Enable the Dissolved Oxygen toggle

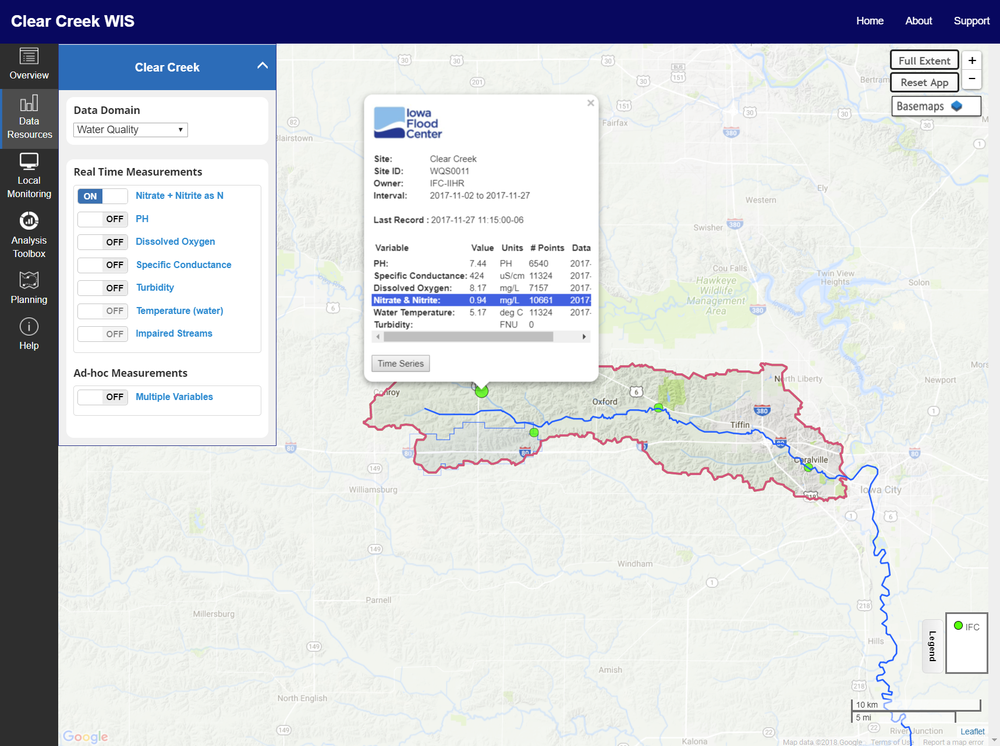pyautogui.click(x=102, y=242)
